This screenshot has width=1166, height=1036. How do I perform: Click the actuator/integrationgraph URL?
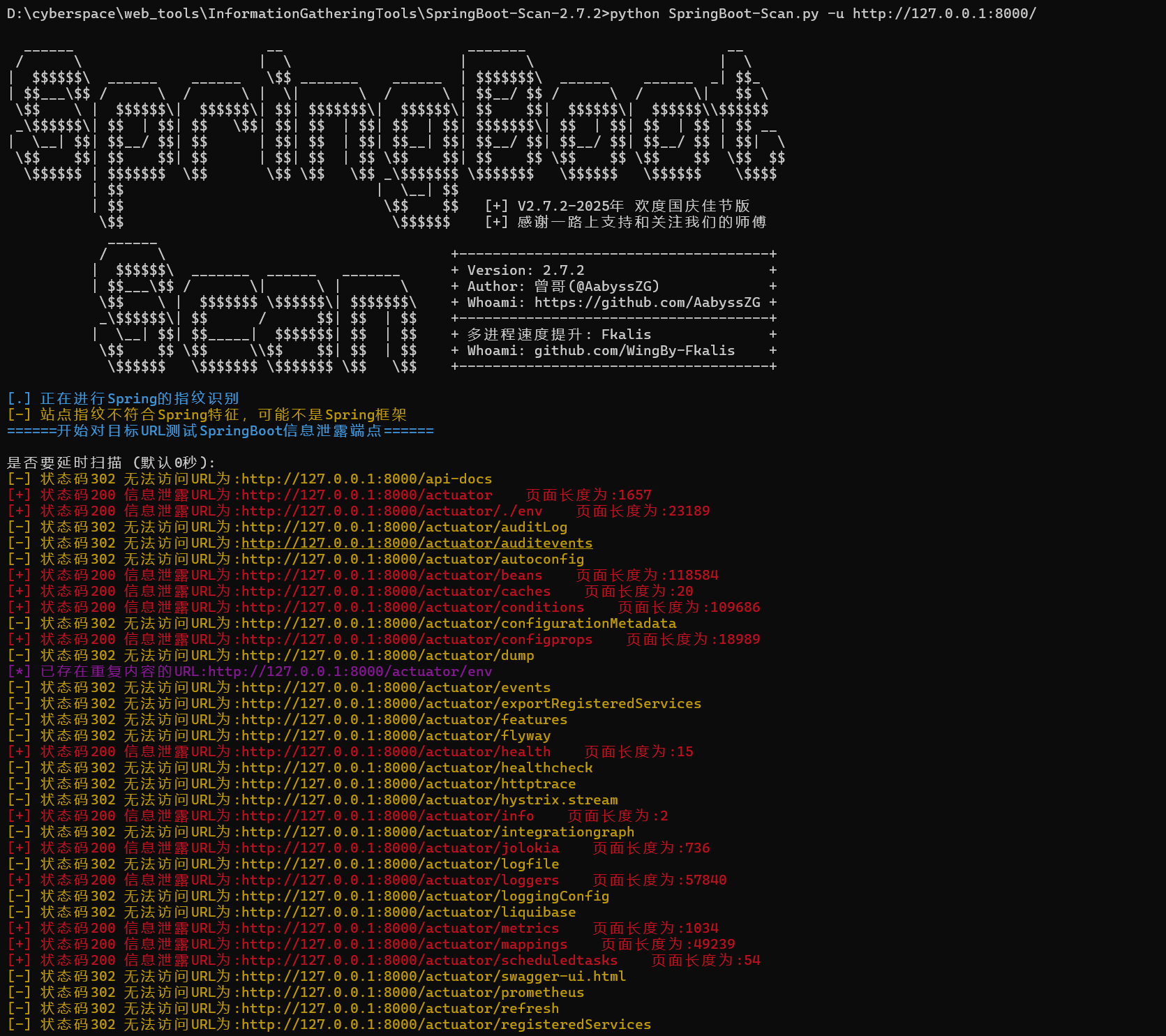tap(438, 832)
